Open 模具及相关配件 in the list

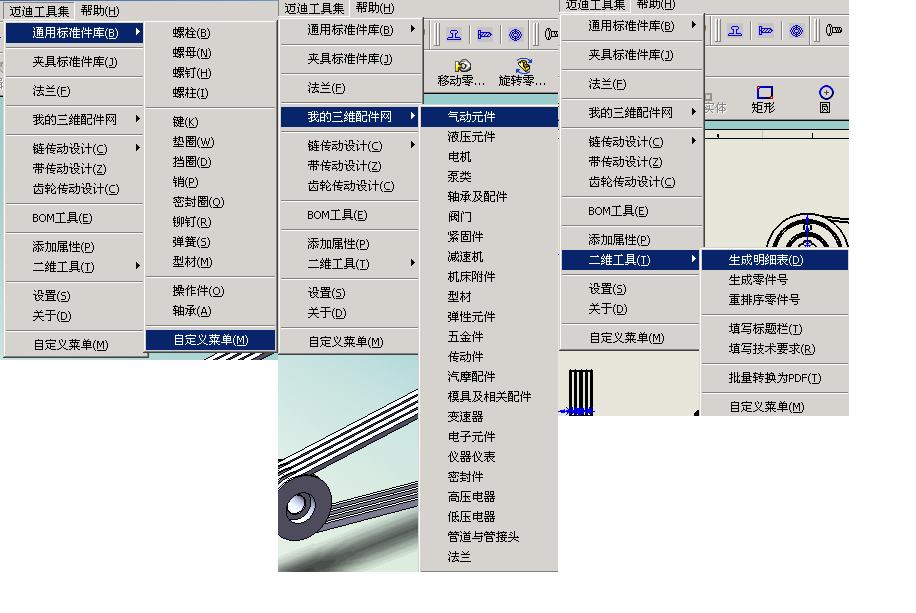pyautogui.click(x=489, y=396)
